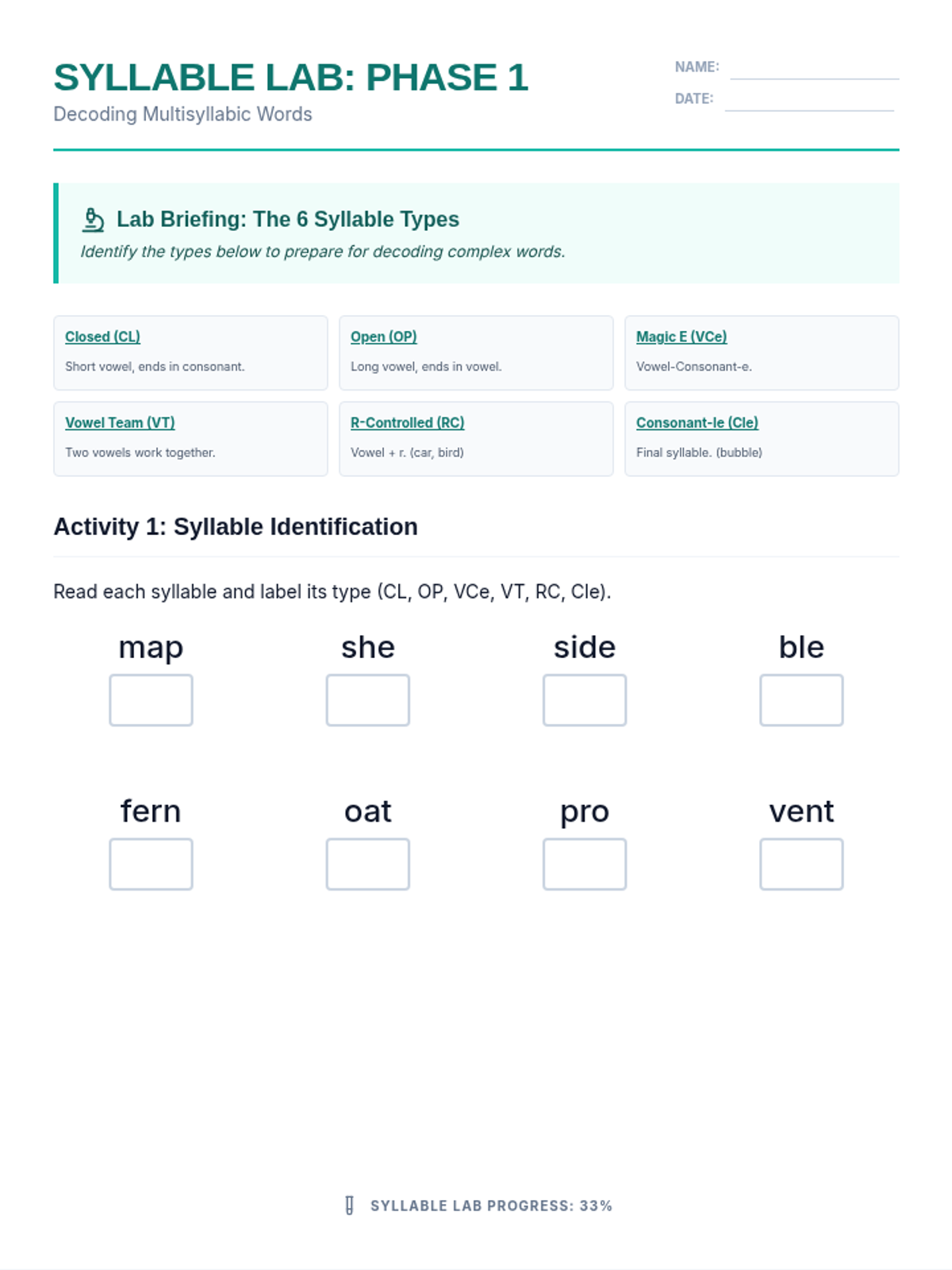Select the answer box under "pro"
The image size is (952, 1270).
point(585,864)
